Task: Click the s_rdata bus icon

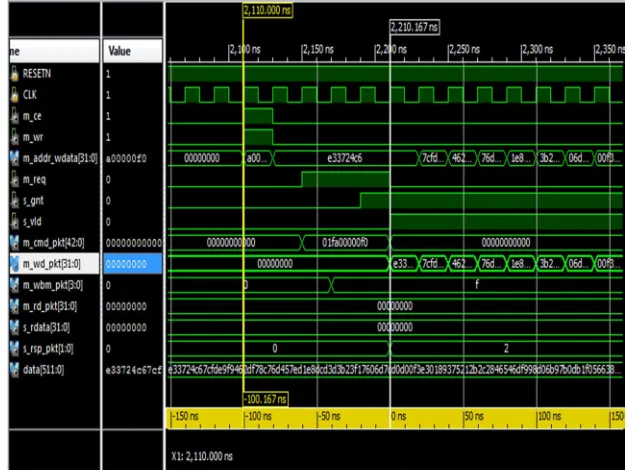Action: [x=14, y=327]
